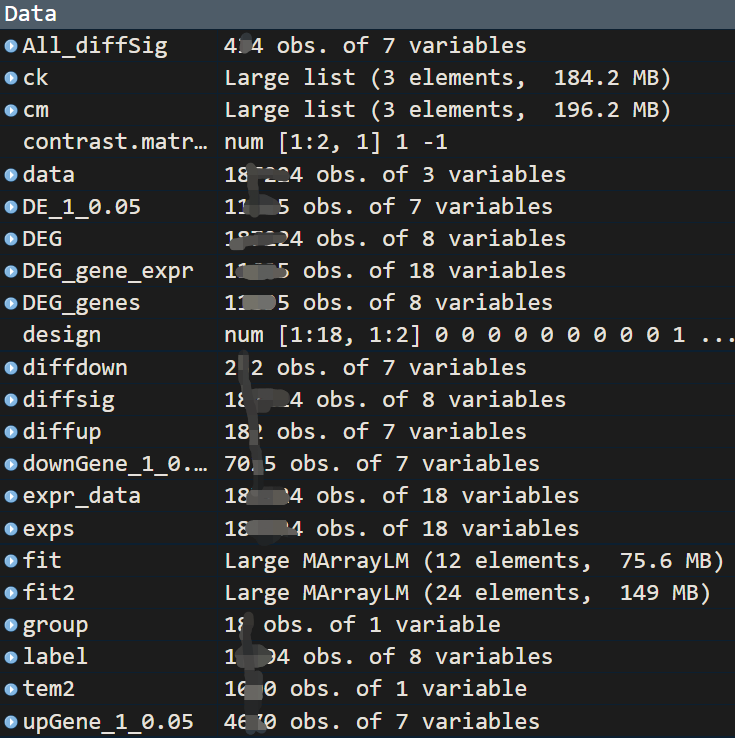Expand the All_diffSig data frame arrow icon
This screenshot has width=735, height=738.
point(11,46)
